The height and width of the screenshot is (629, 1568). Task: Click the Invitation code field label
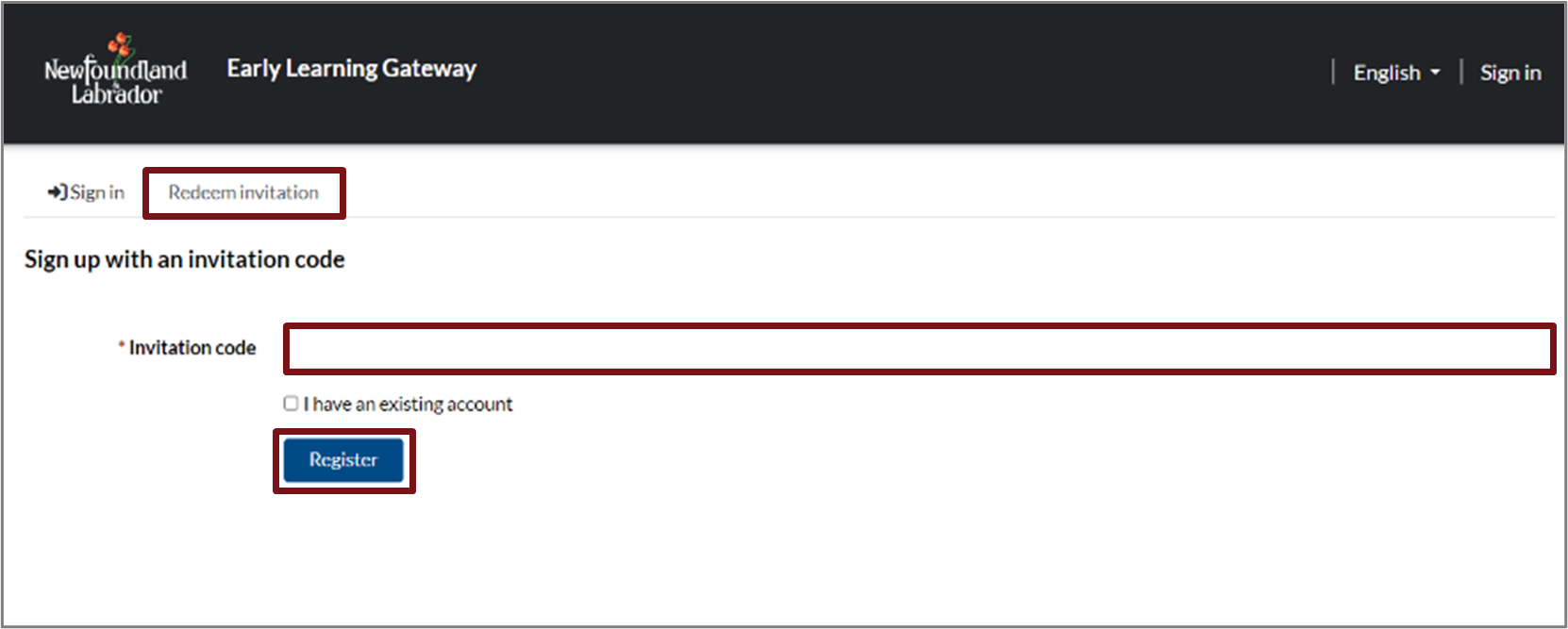click(192, 348)
